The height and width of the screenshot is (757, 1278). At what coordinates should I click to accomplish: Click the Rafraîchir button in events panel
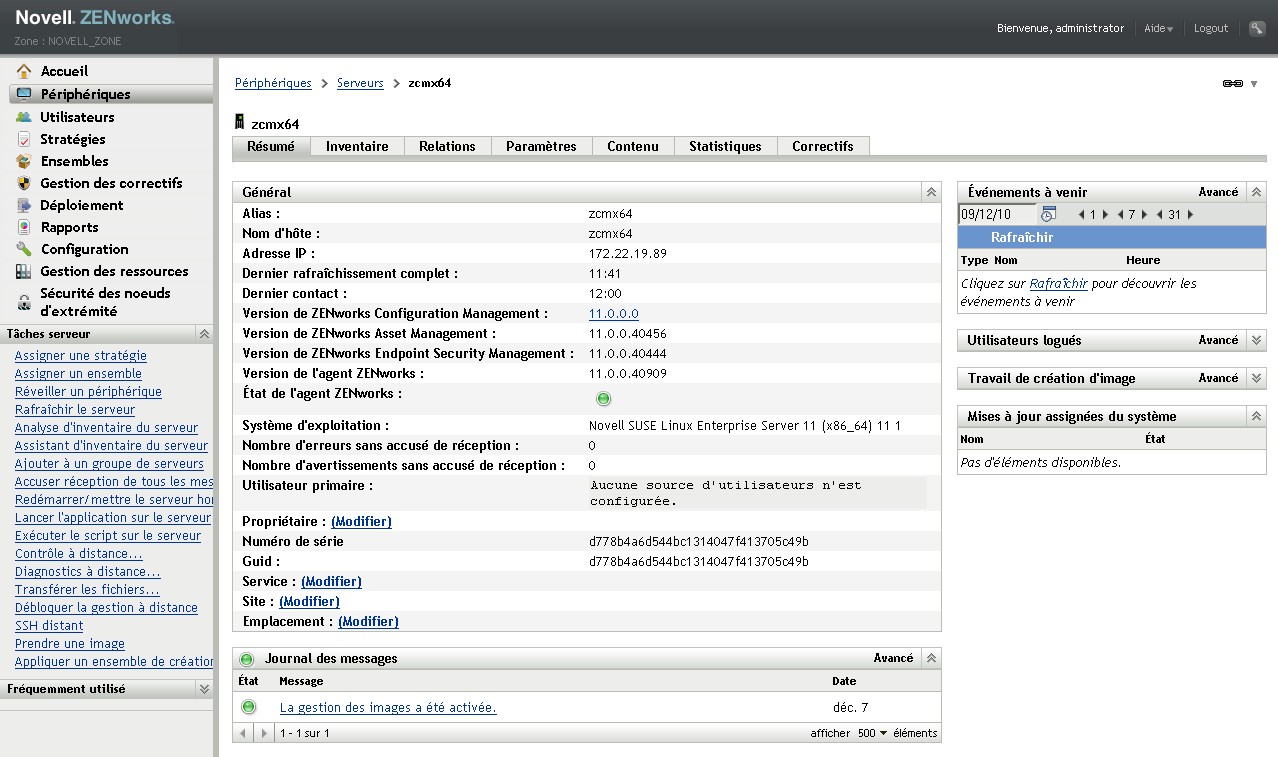pos(1022,238)
